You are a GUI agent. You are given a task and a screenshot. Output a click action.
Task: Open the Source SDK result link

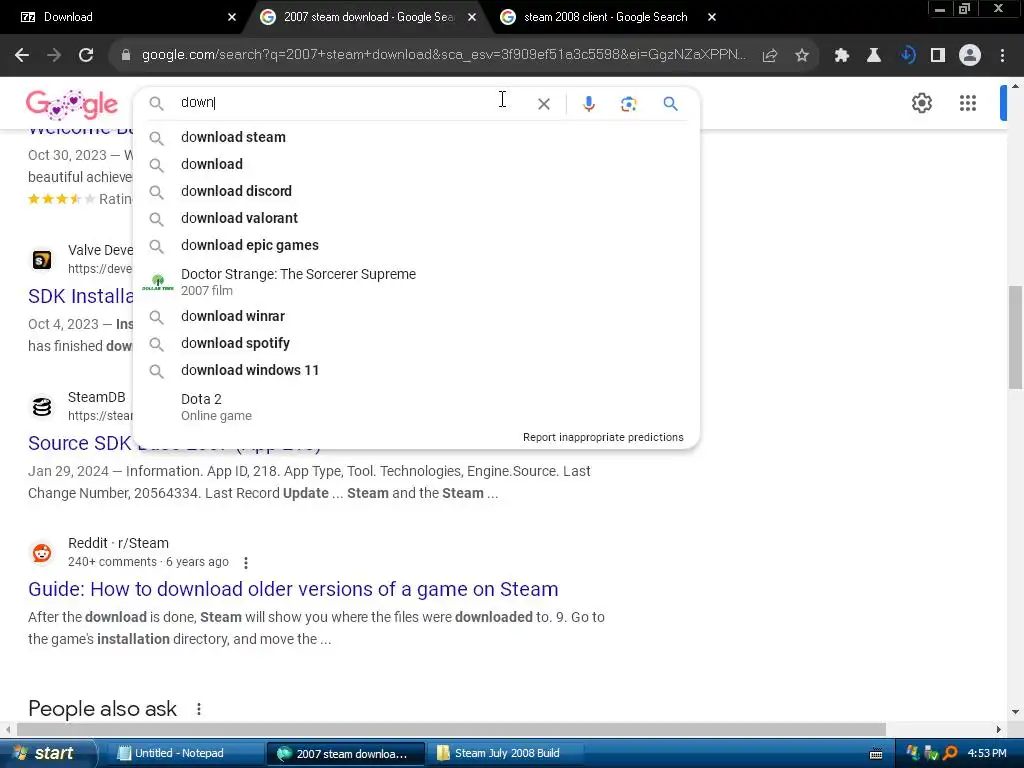click(80, 443)
